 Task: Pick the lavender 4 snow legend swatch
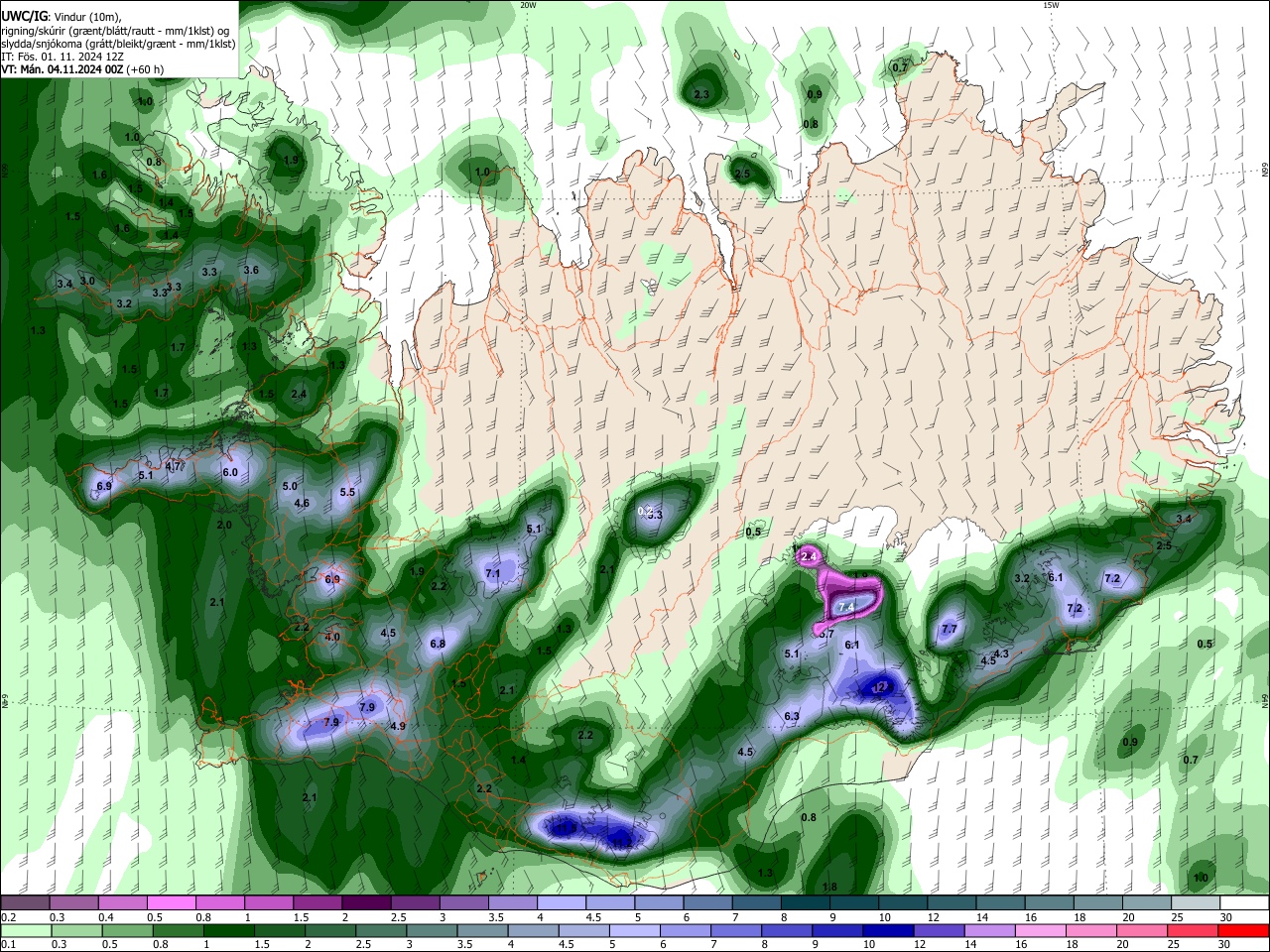(x=561, y=903)
